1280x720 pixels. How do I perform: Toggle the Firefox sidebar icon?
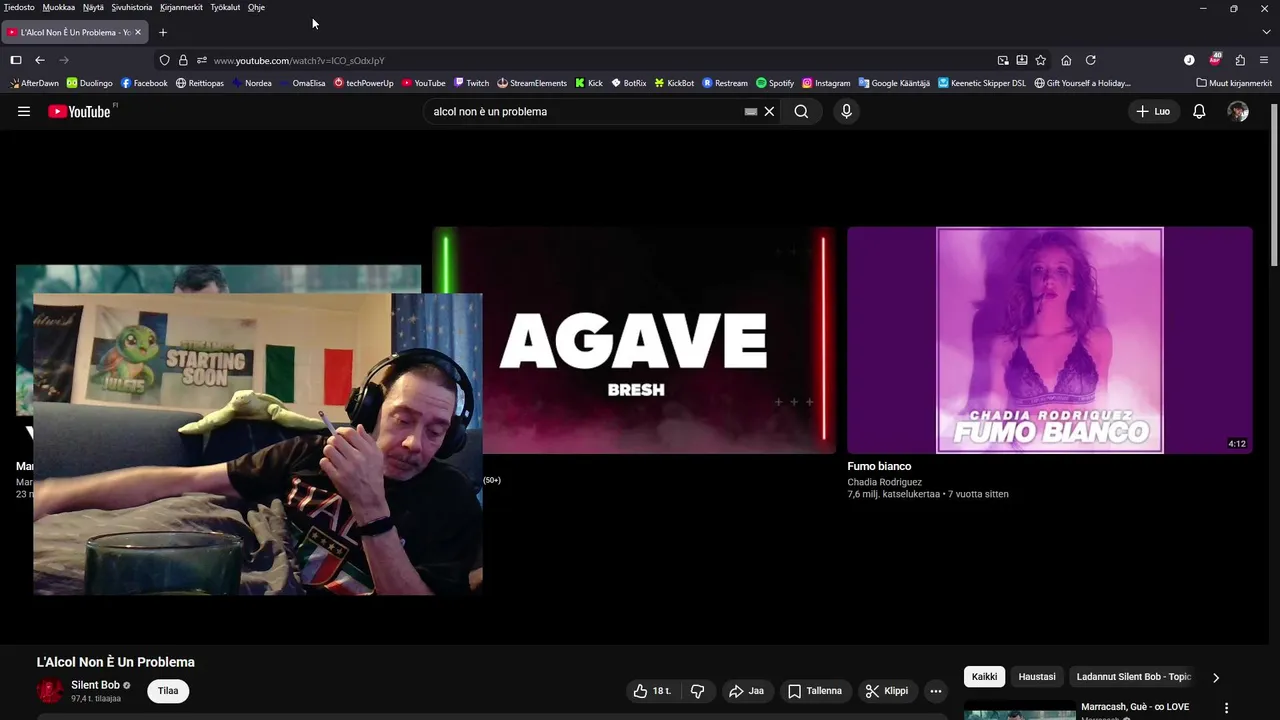tap(16, 60)
